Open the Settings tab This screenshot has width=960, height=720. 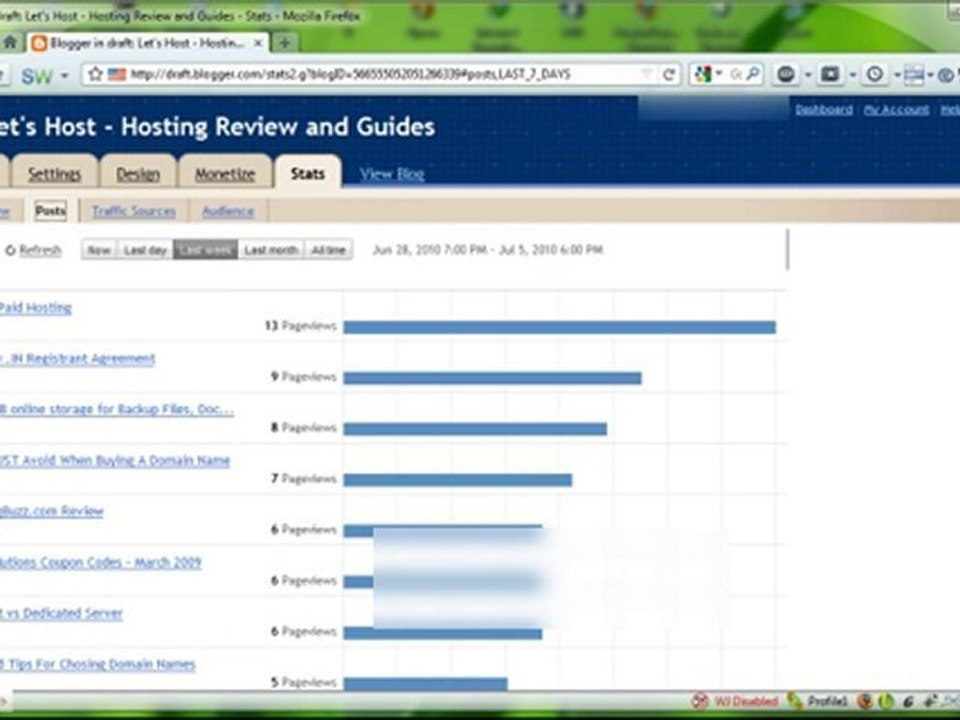(x=54, y=174)
